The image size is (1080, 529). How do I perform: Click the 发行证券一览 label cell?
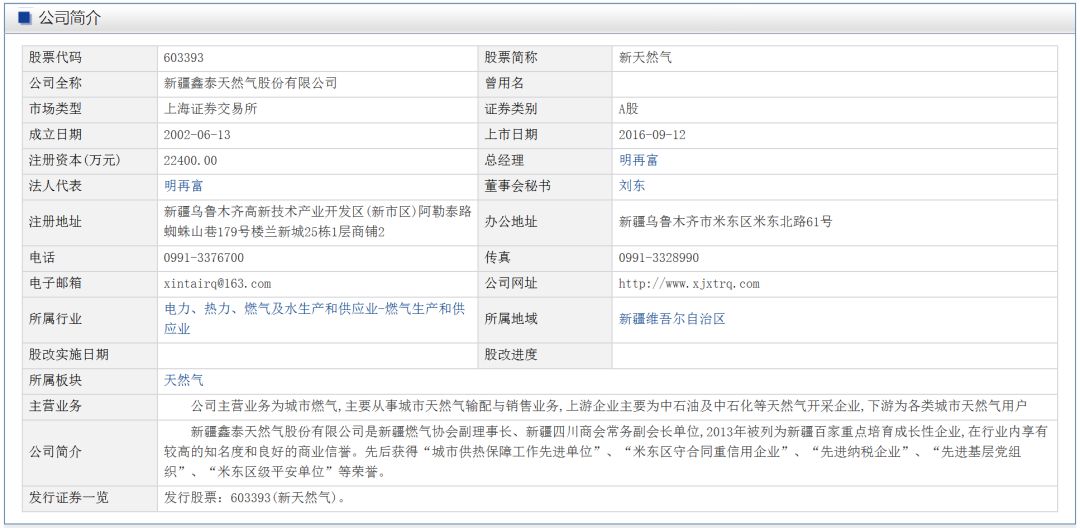[x=90, y=498]
